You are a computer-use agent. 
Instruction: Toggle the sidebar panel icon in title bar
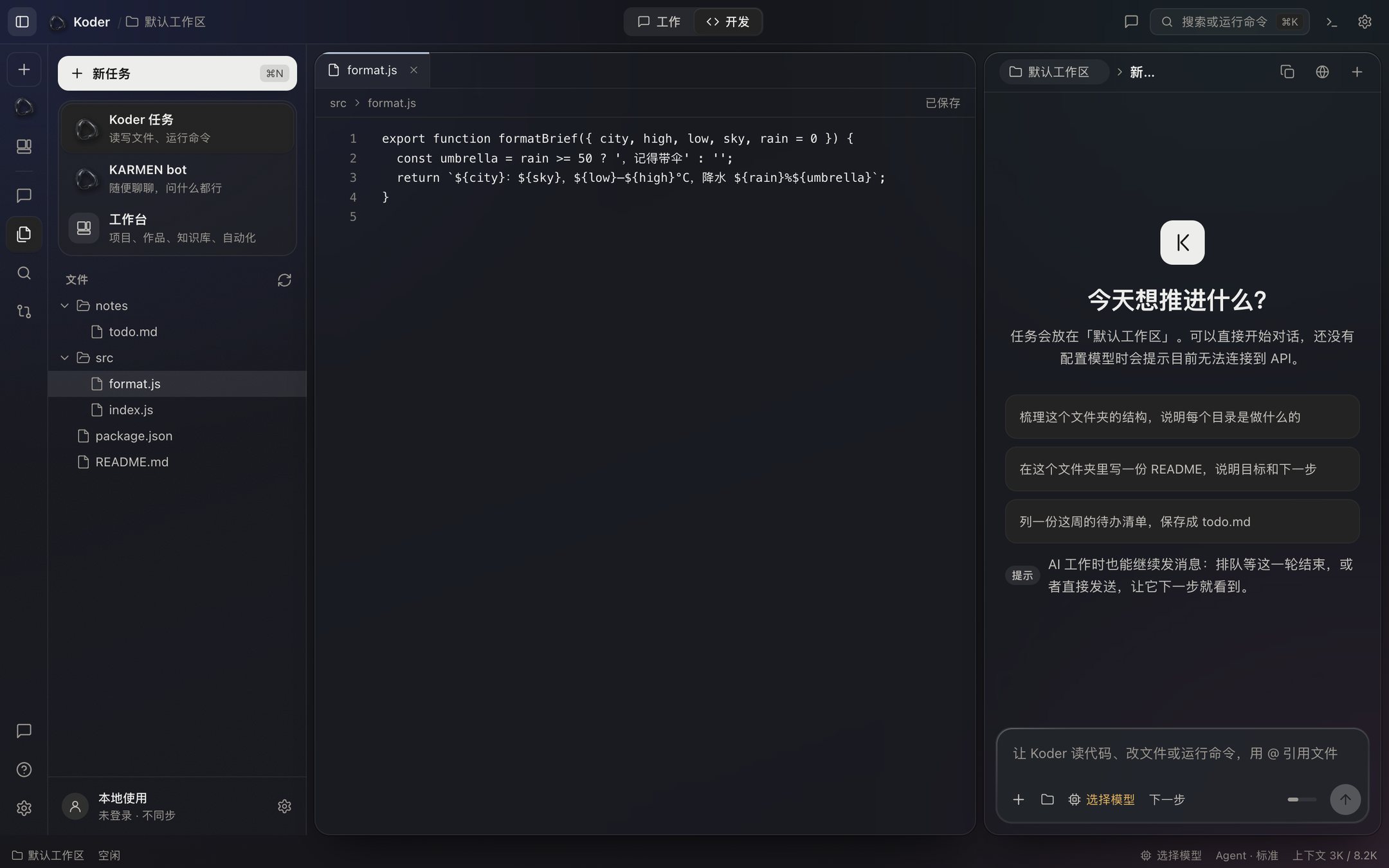click(22, 21)
